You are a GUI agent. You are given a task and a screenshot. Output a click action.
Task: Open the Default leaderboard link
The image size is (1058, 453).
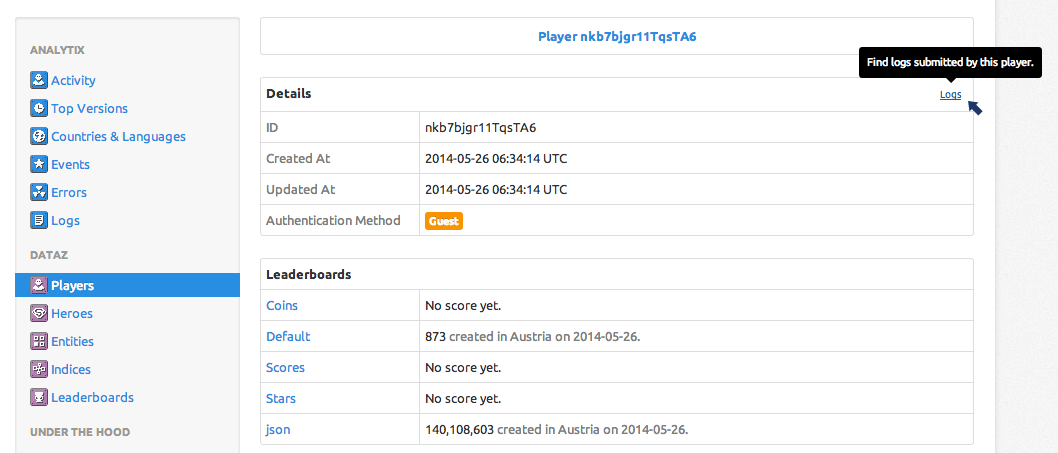288,337
